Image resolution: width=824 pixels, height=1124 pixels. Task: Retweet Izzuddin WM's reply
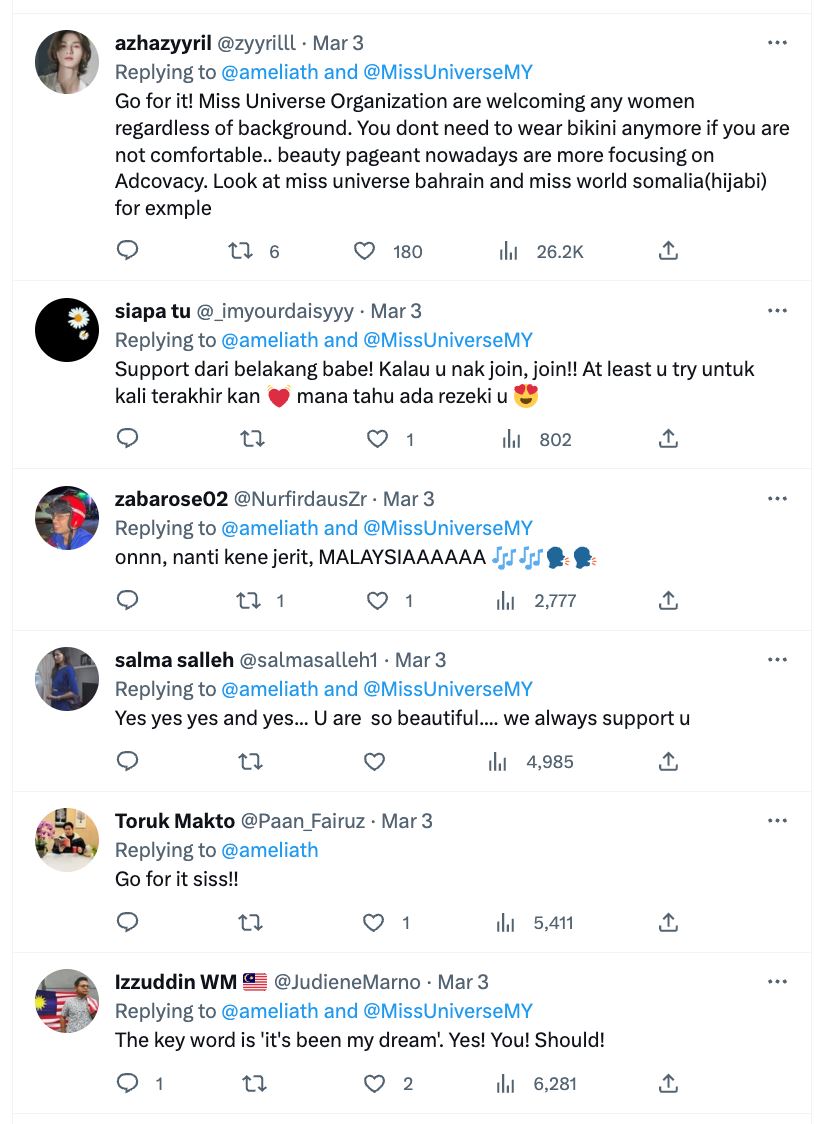(x=252, y=1083)
